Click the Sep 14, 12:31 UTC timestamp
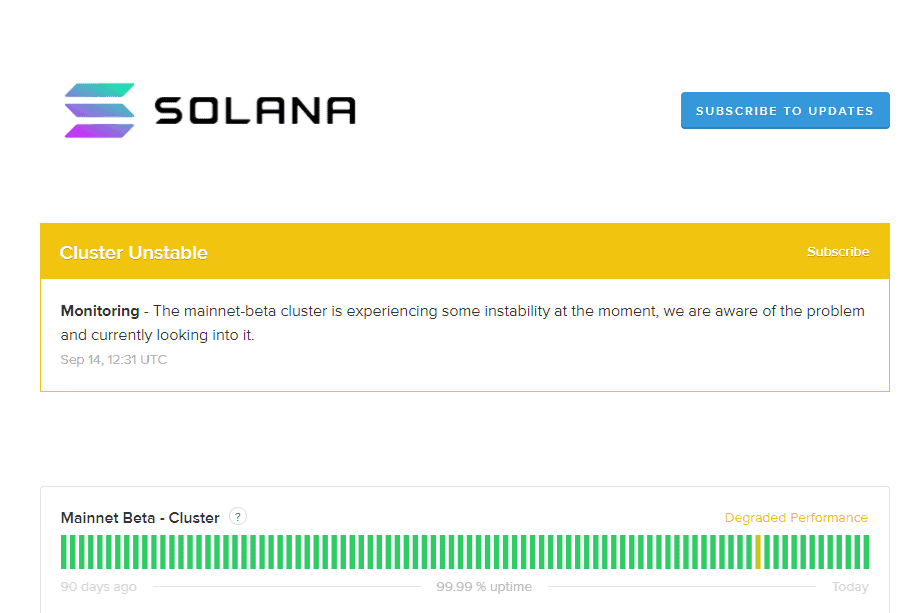 113,360
